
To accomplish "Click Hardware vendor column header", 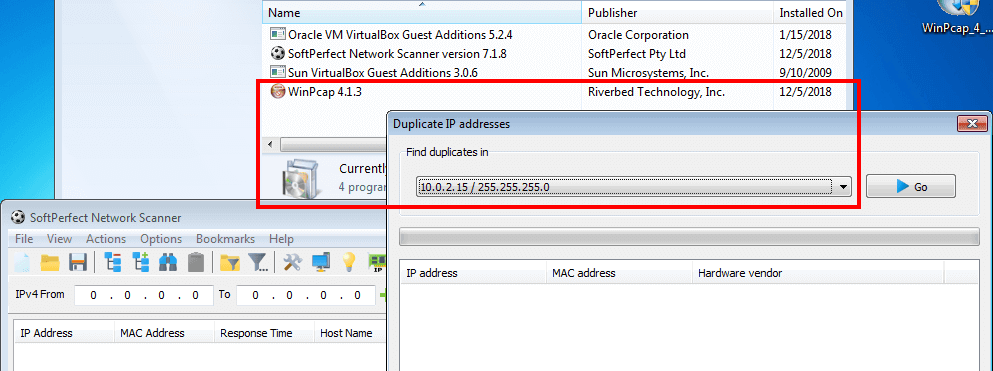I will (x=818, y=274).
